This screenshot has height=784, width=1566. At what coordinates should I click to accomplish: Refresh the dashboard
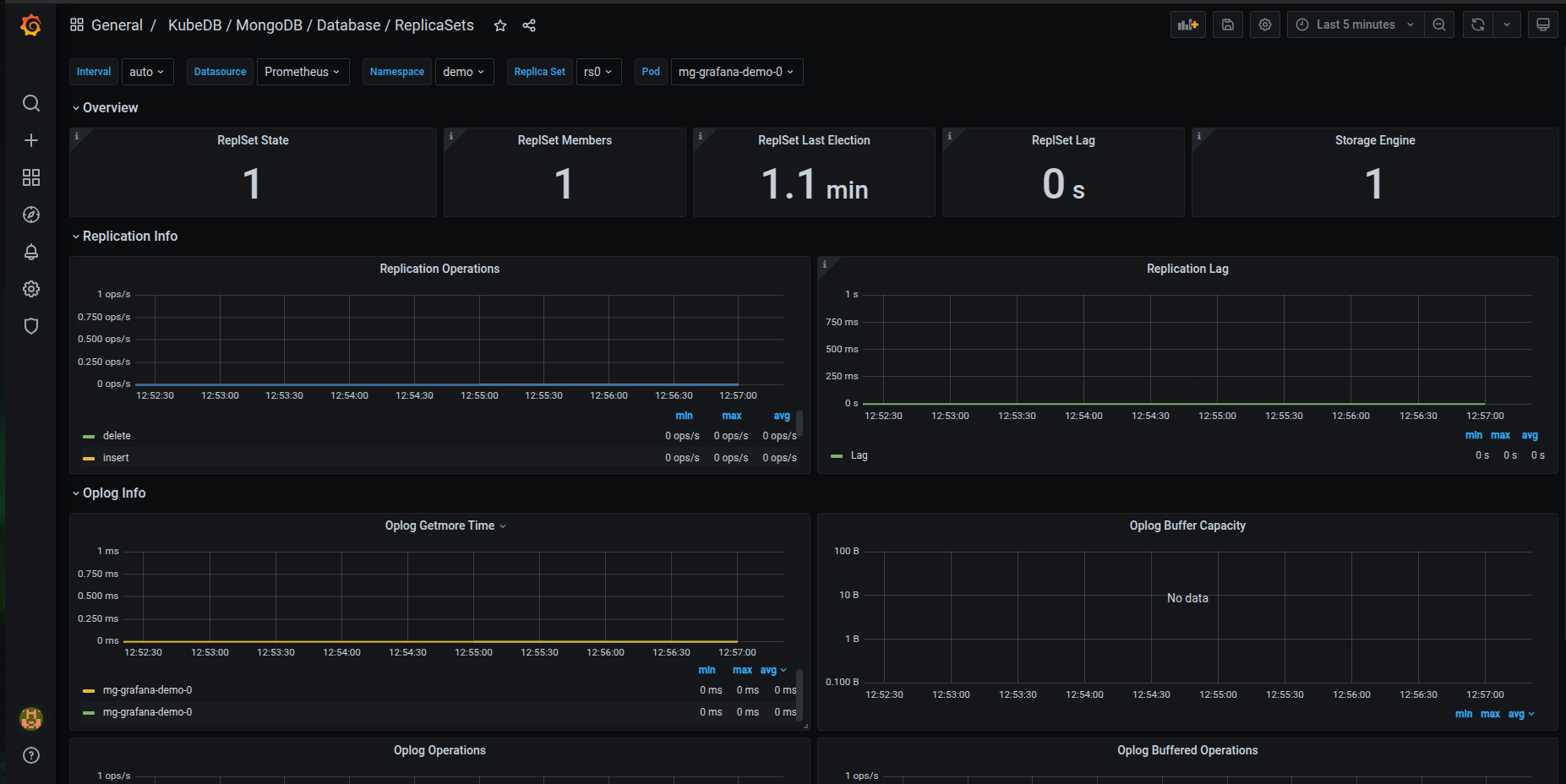[1478, 24]
